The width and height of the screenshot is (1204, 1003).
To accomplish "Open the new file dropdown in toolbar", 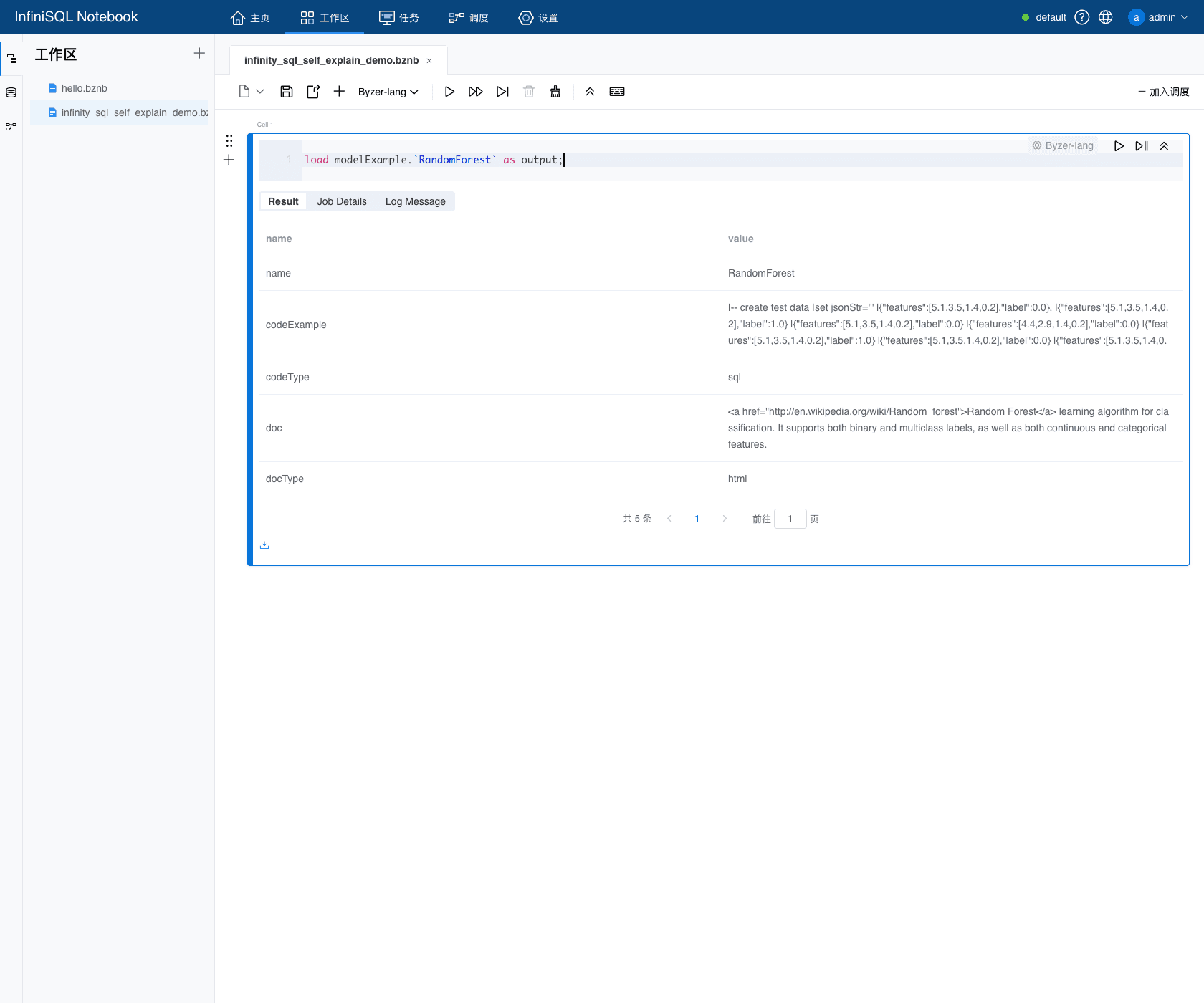I will pos(251,92).
